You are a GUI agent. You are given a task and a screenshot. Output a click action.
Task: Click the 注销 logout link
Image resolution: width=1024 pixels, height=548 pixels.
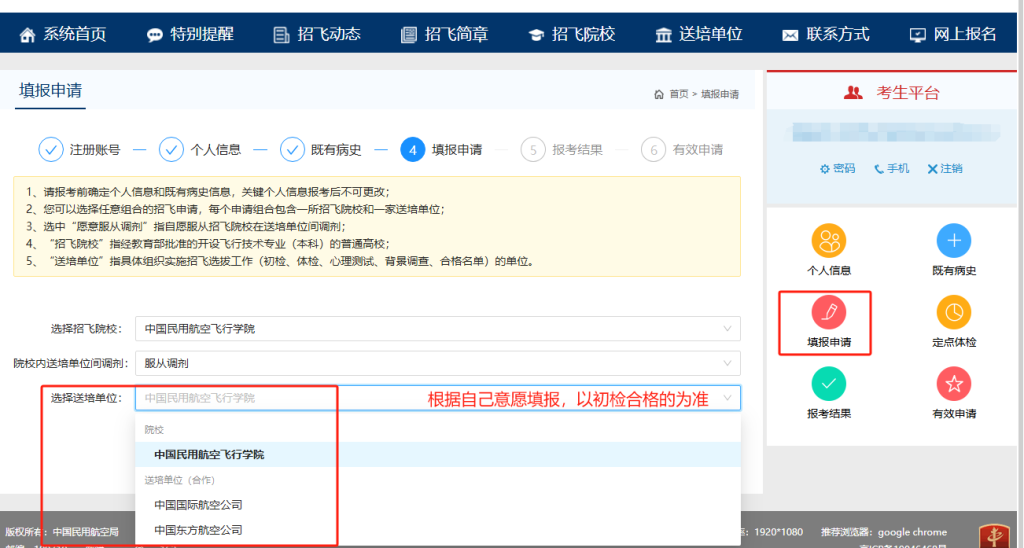pyautogui.click(x=945, y=169)
